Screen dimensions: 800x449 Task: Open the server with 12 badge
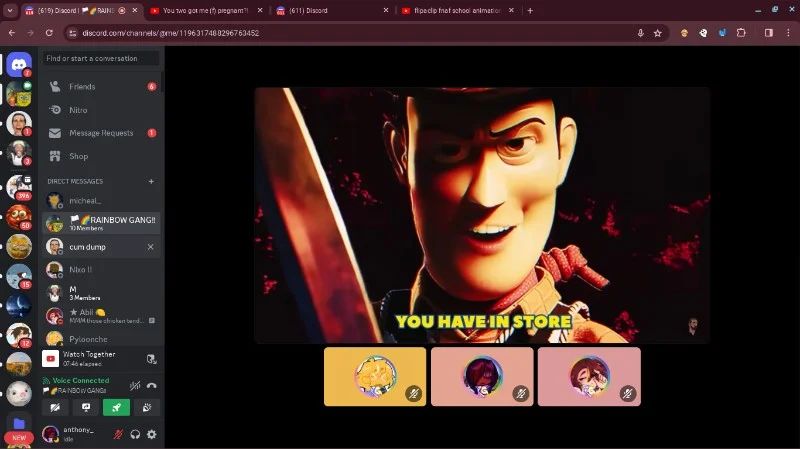[19, 335]
